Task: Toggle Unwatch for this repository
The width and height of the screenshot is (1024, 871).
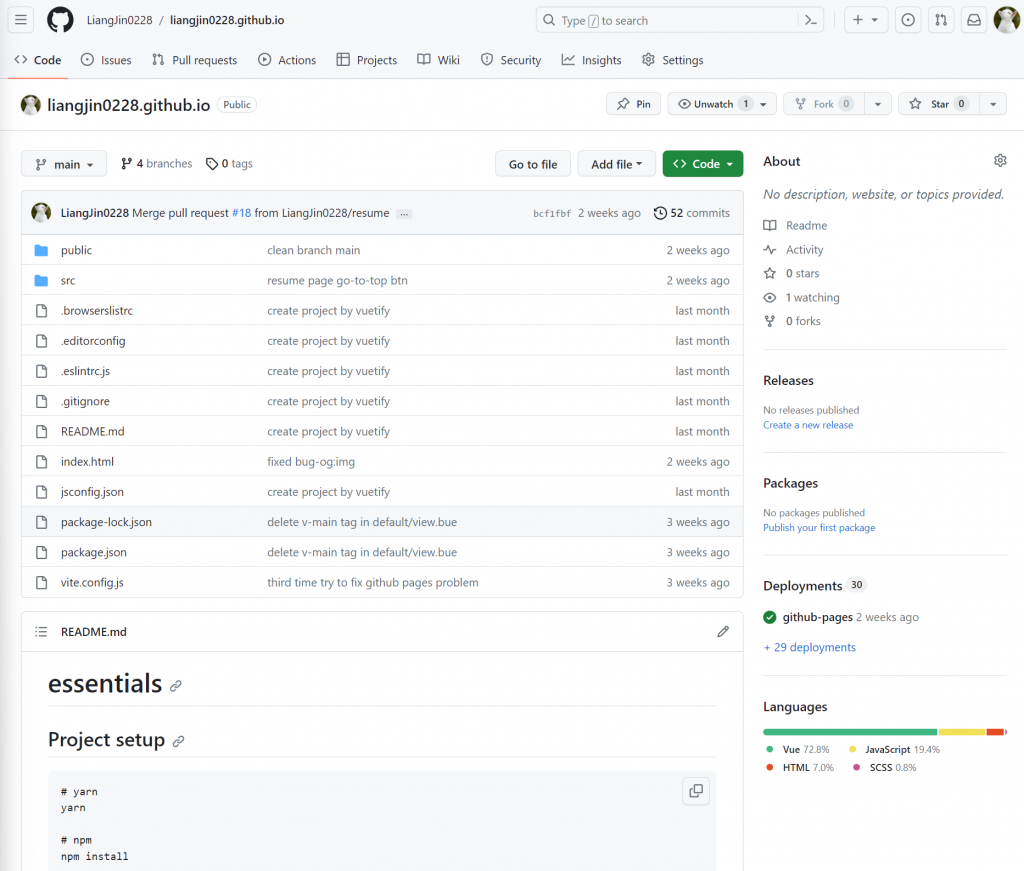Action: click(x=722, y=104)
